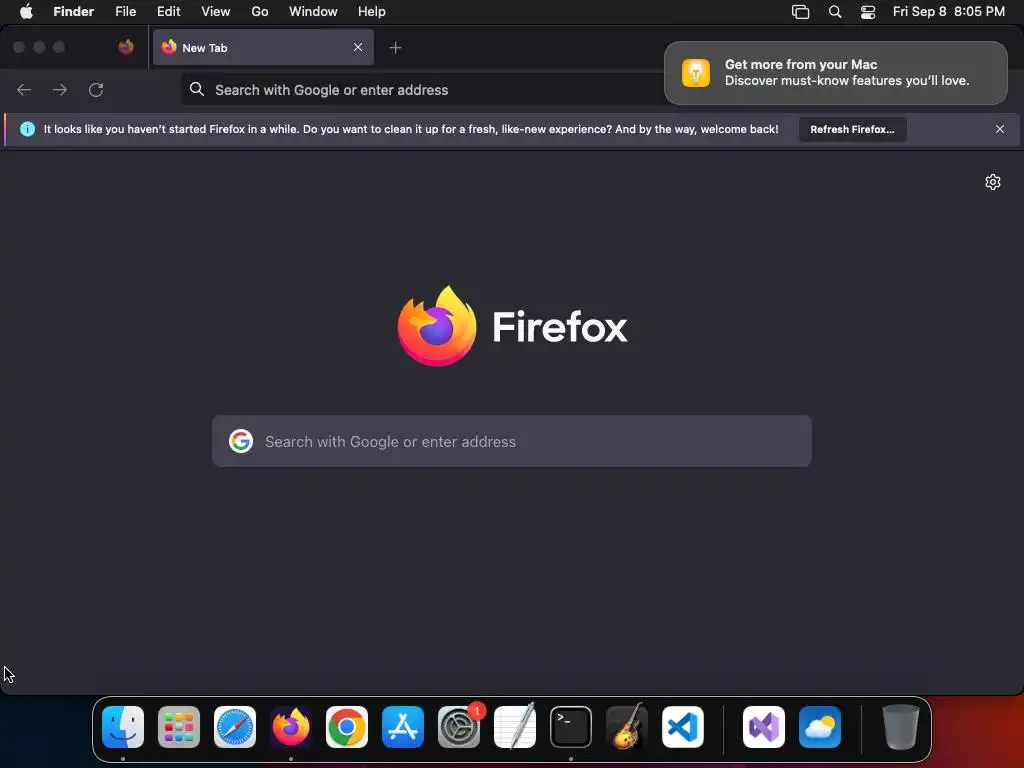Click the Firefox icon in the Dock

291,727
